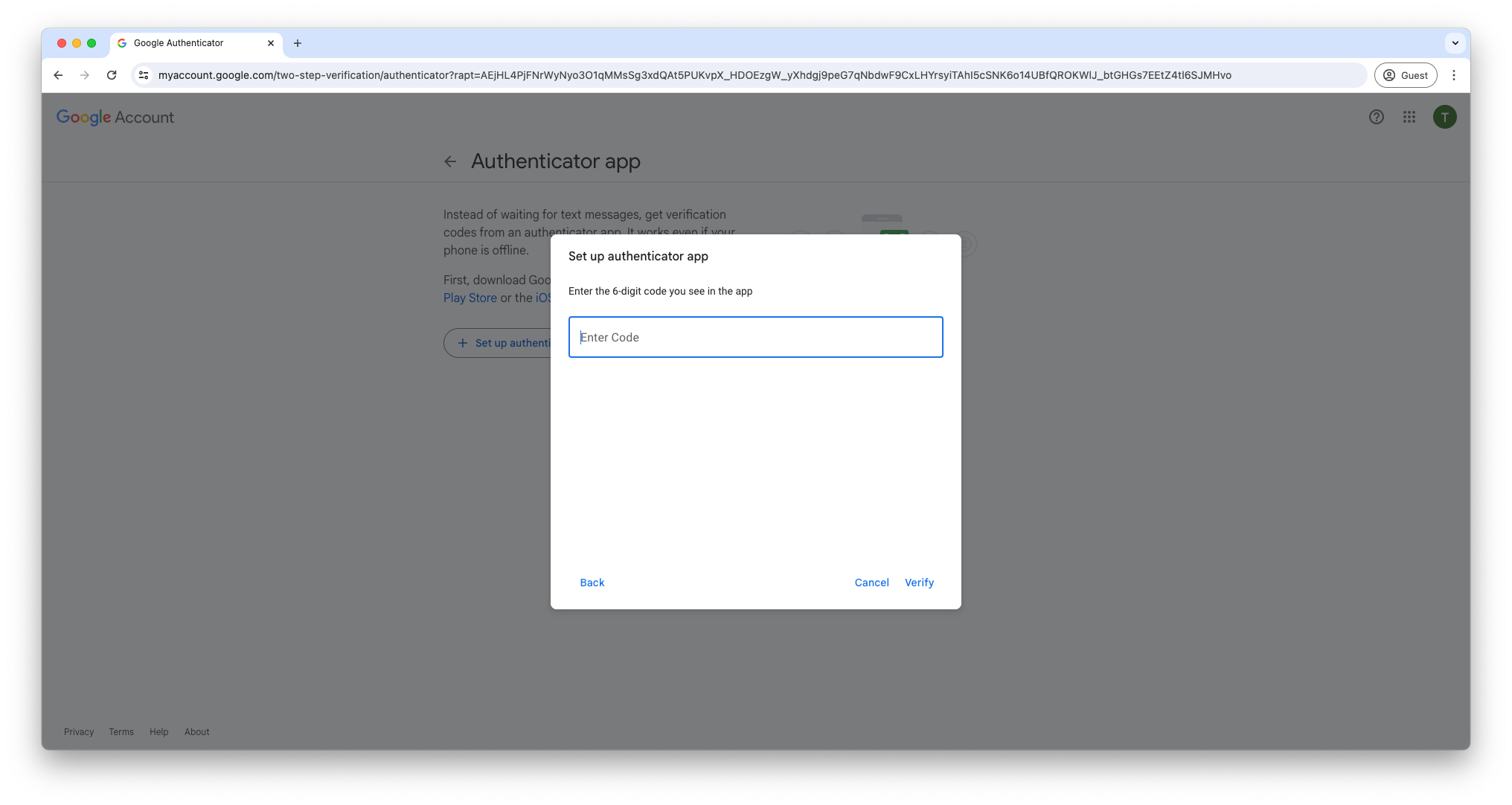Open Chrome three-dot menu
The image size is (1512, 805).
coord(1453,75)
